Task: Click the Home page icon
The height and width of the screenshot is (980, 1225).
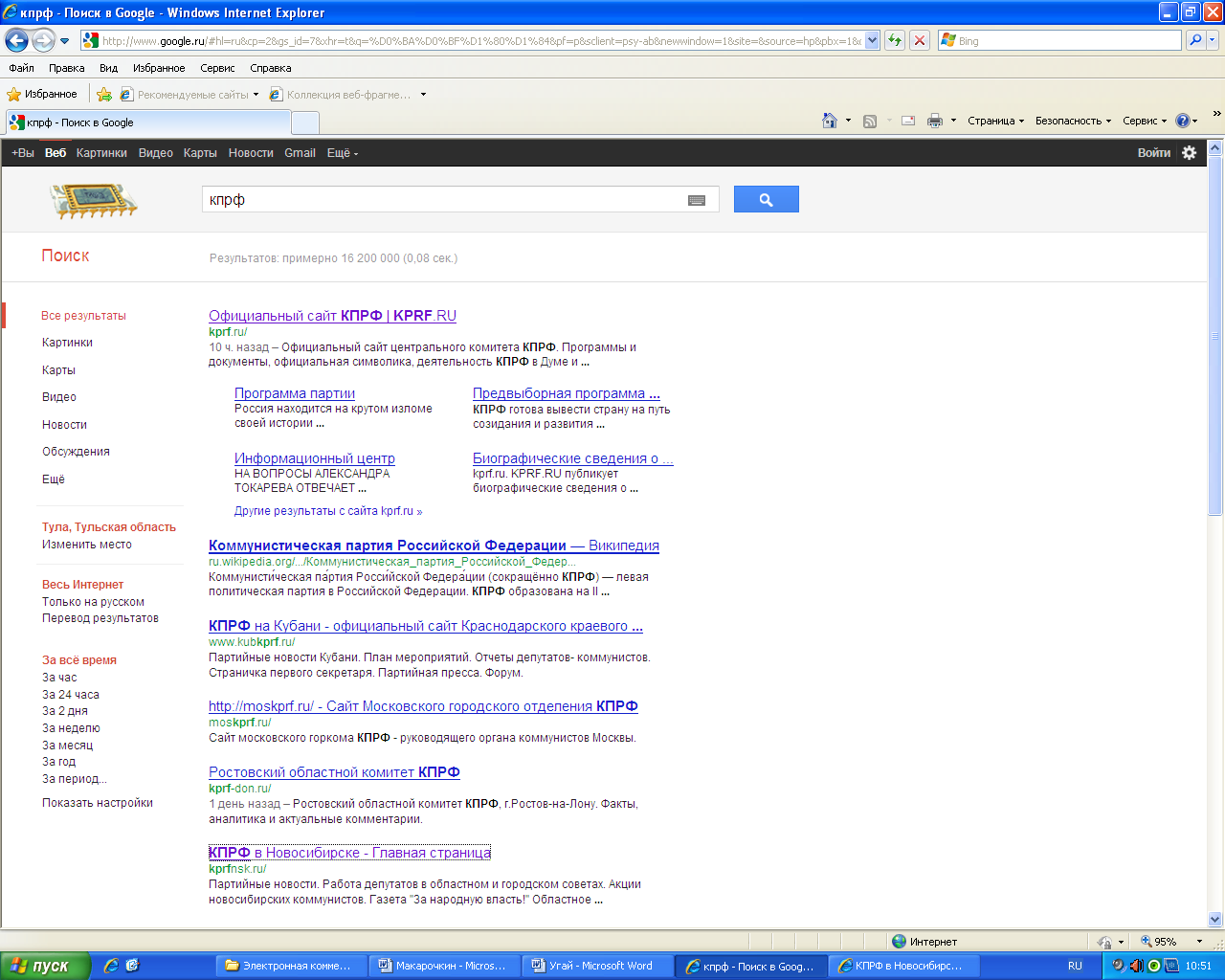Action: (x=830, y=121)
